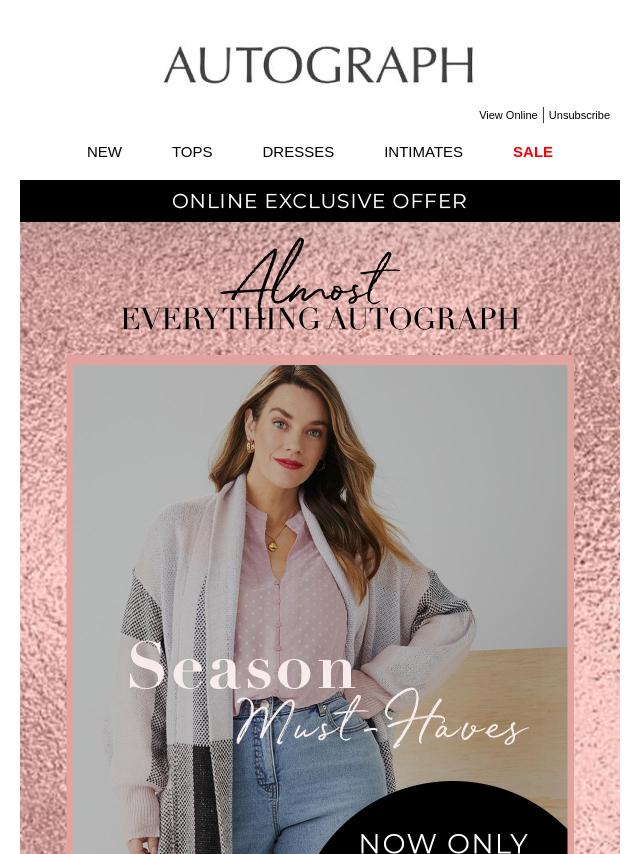This screenshot has width=640, height=854.
Task: Click the ONLINE EXCLUSIVE OFFER black banner
Action: (x=320, y=201)
